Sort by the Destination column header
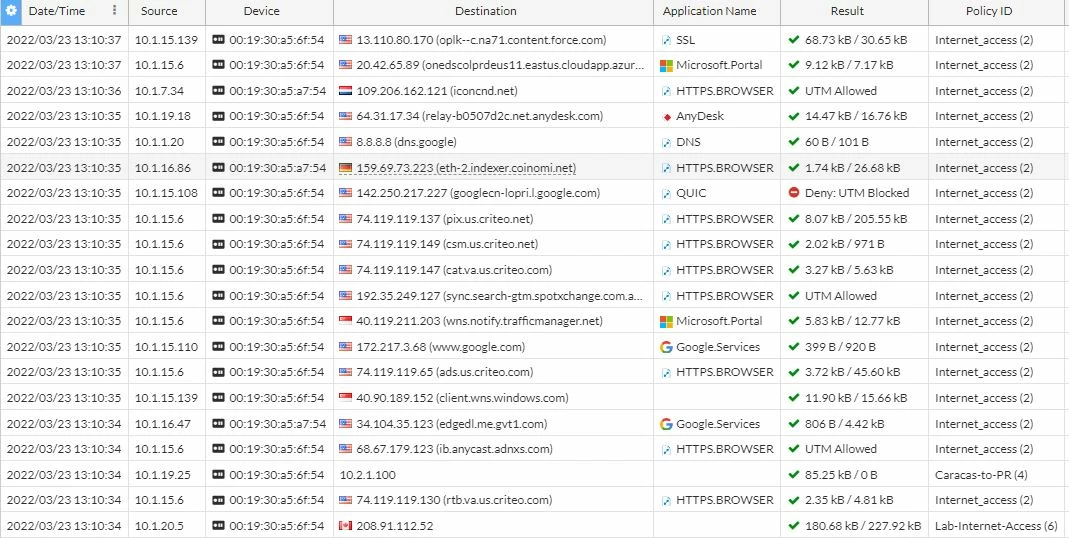The width and height of the screenshot is (1069, 538). pyautogui.click(x=485, y=11)
